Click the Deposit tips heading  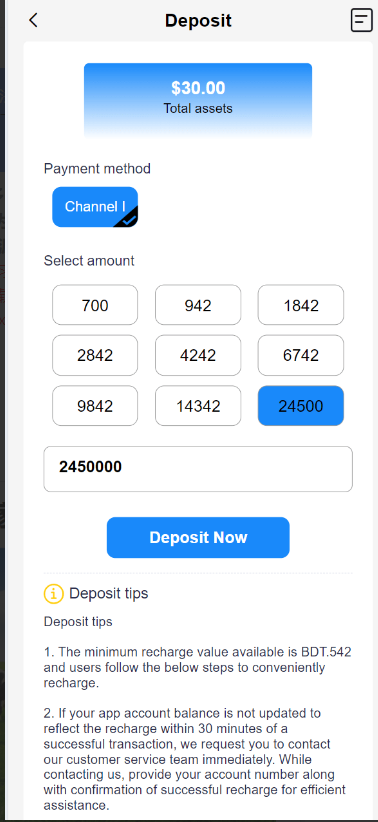109,593
